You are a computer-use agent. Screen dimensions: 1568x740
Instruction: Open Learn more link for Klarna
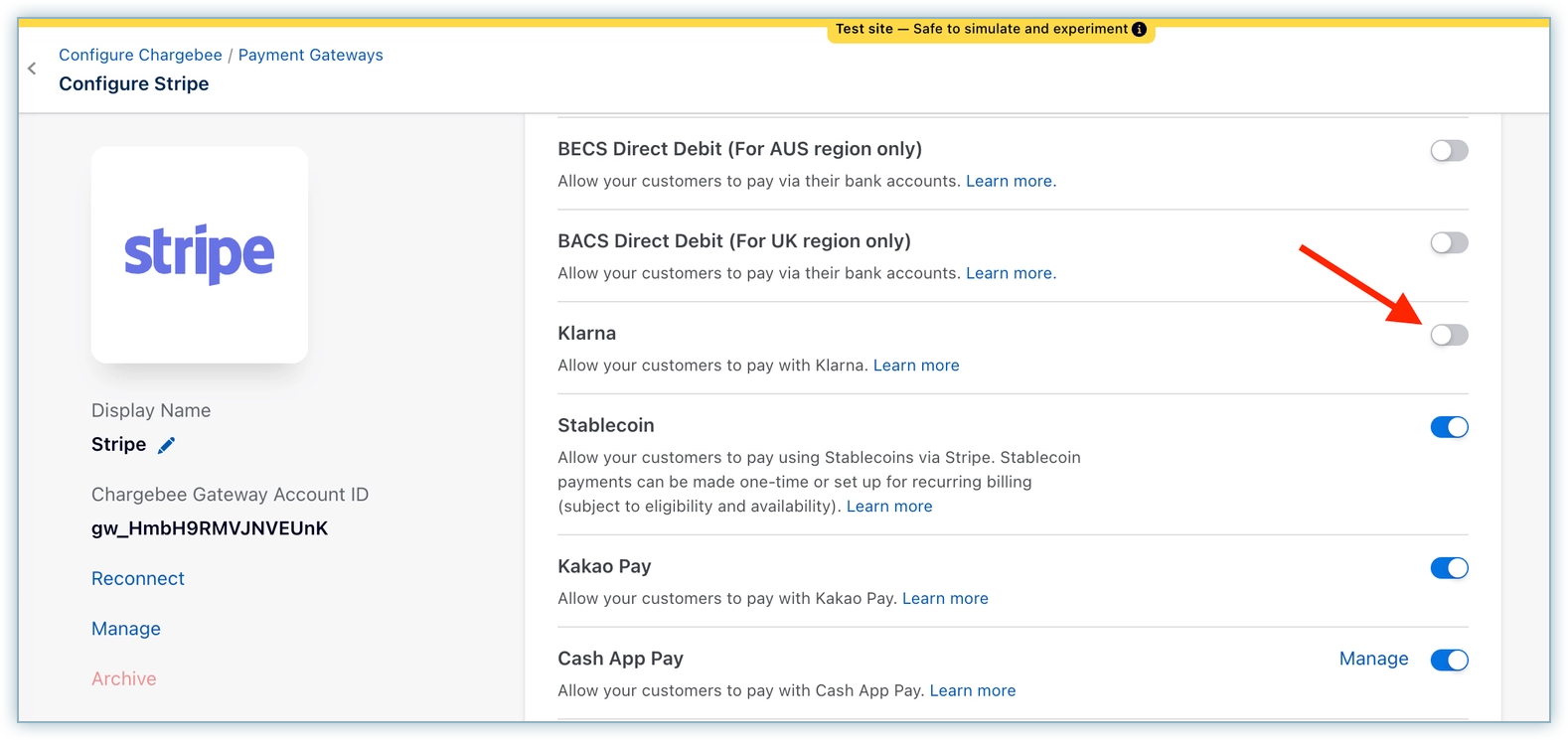916,366
